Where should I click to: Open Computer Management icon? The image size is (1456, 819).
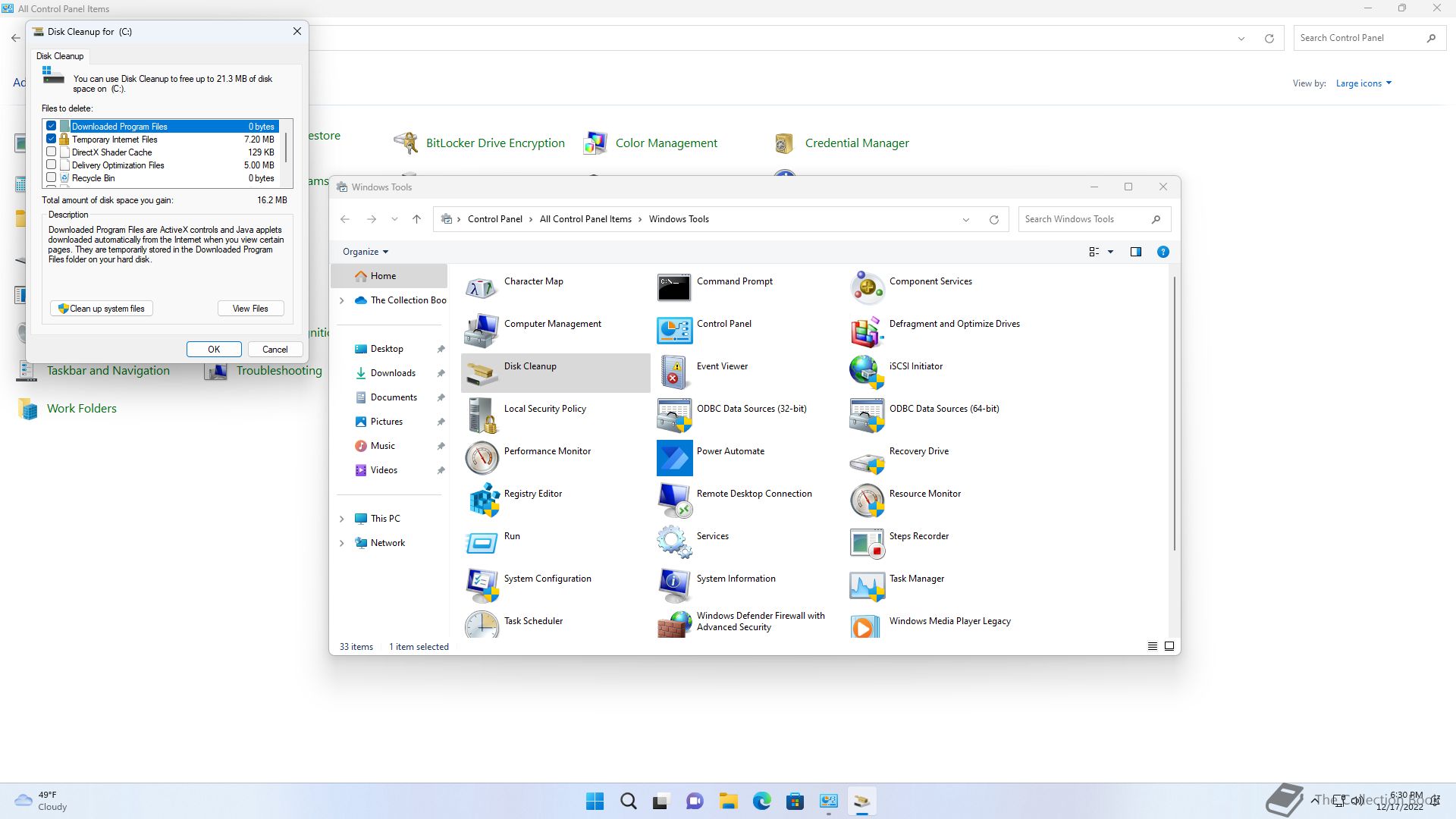[x=482, y=331]
